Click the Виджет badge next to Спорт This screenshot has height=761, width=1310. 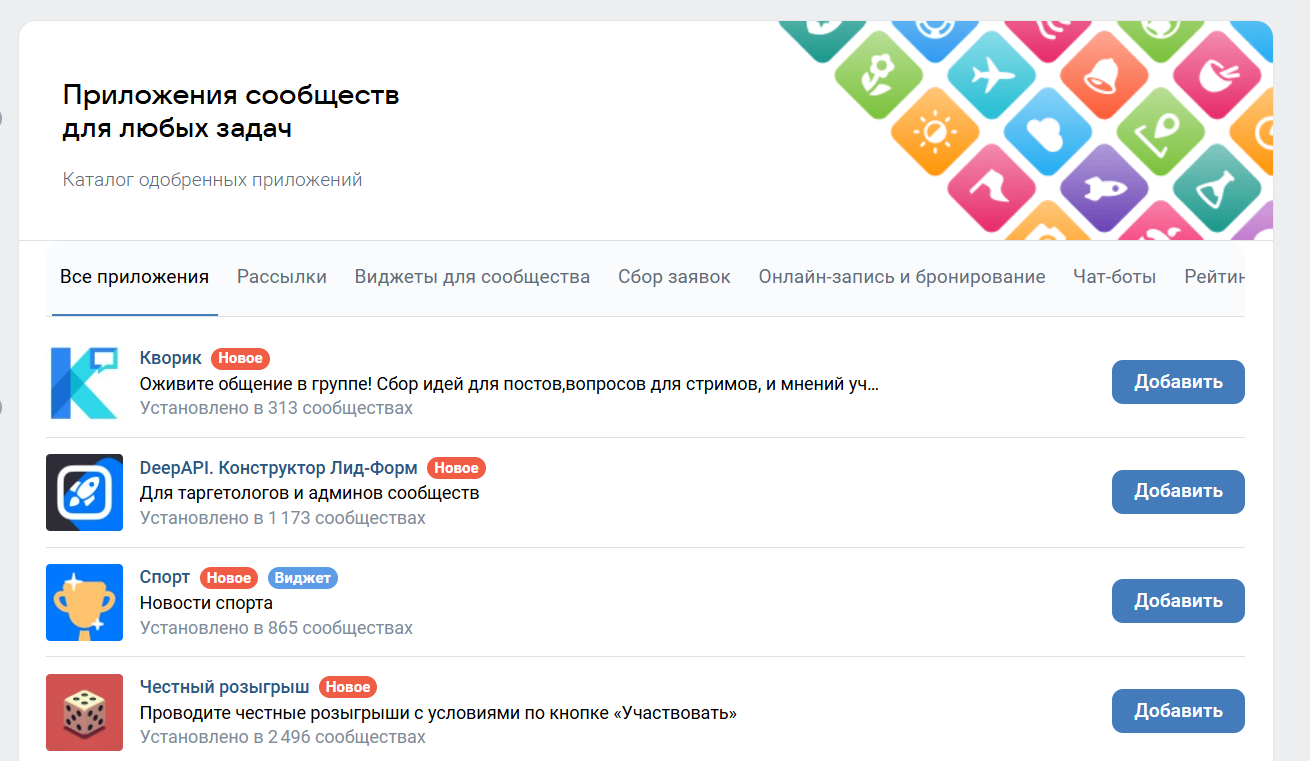(302, 578)
